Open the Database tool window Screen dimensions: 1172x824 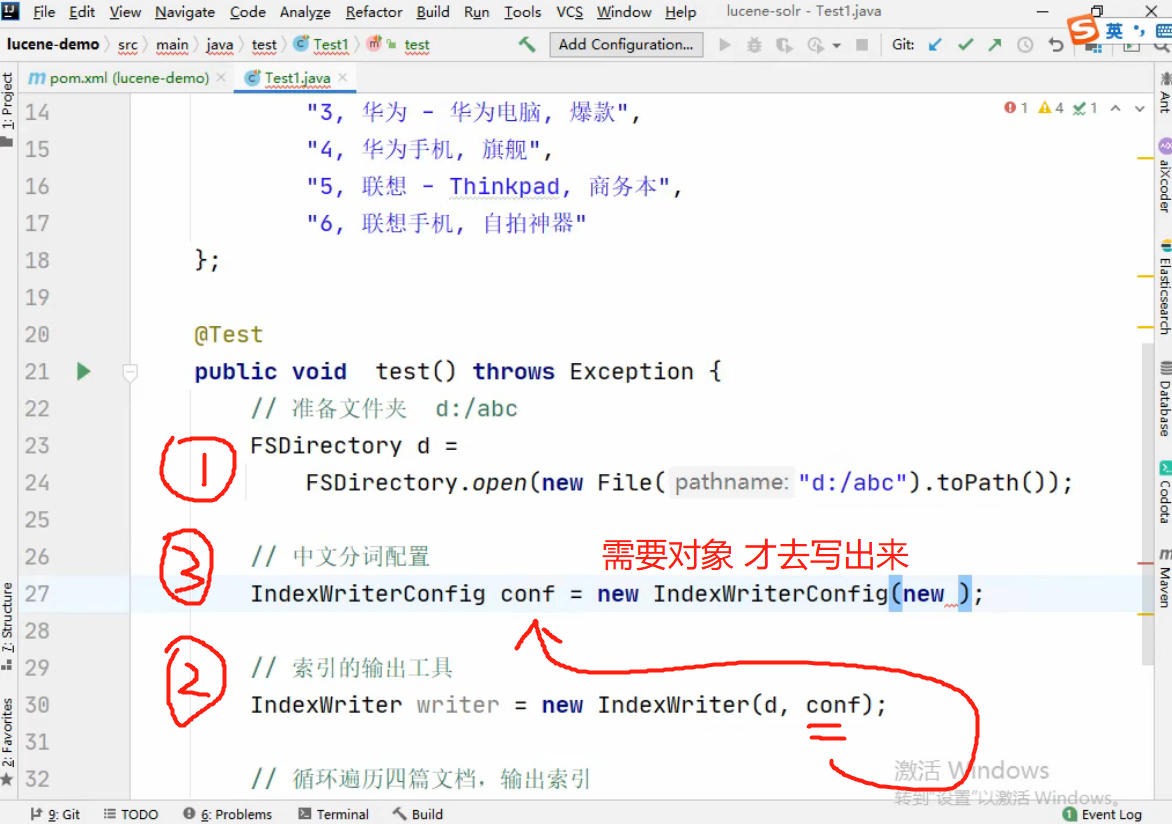(x=1164, y=399)
